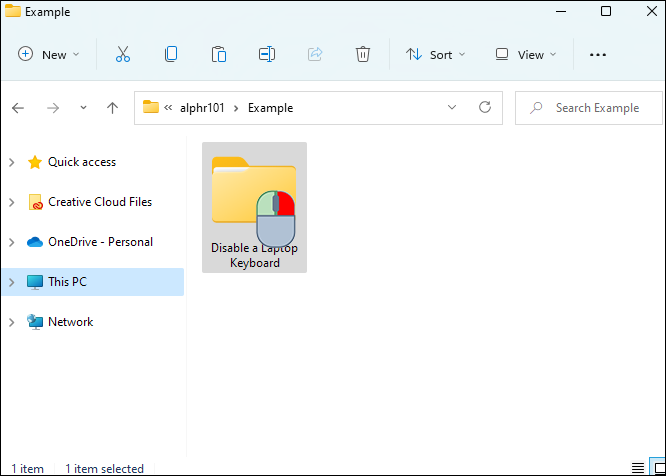
Task: Click the alphr101 breadcrumb segment
Action: click(202, 108)
